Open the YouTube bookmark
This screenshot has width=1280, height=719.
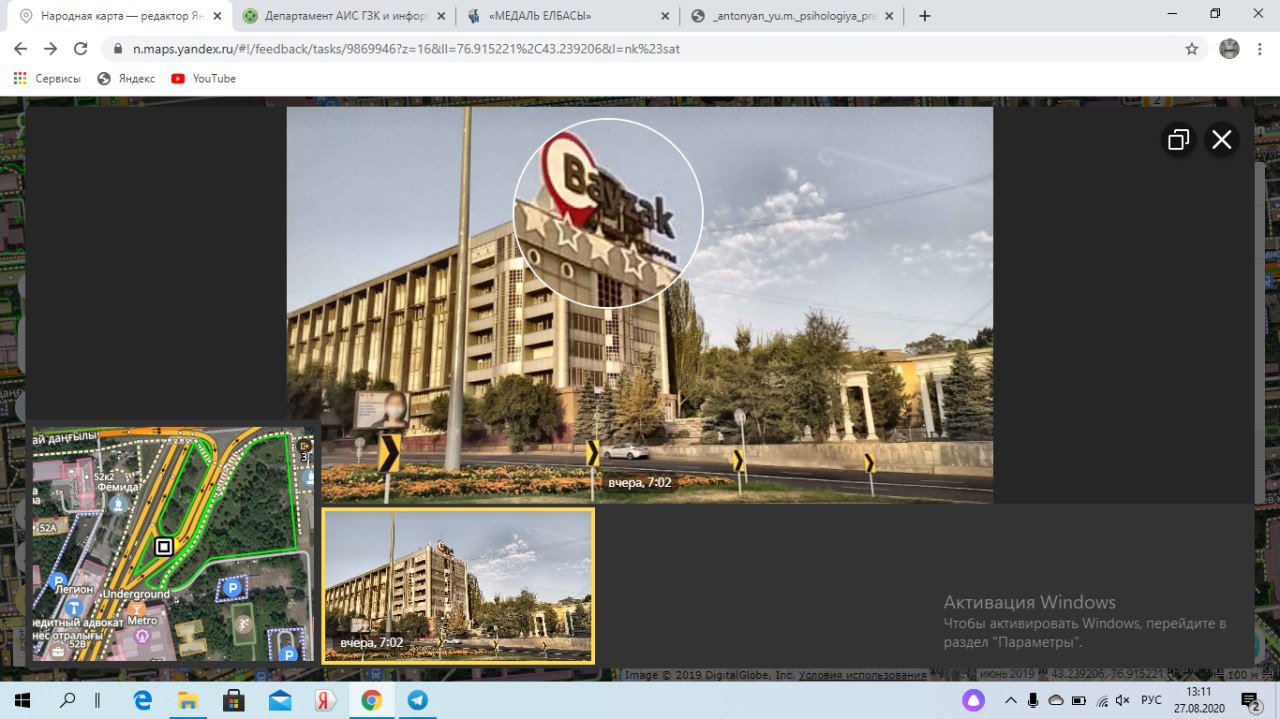click(x=204, y=78)
